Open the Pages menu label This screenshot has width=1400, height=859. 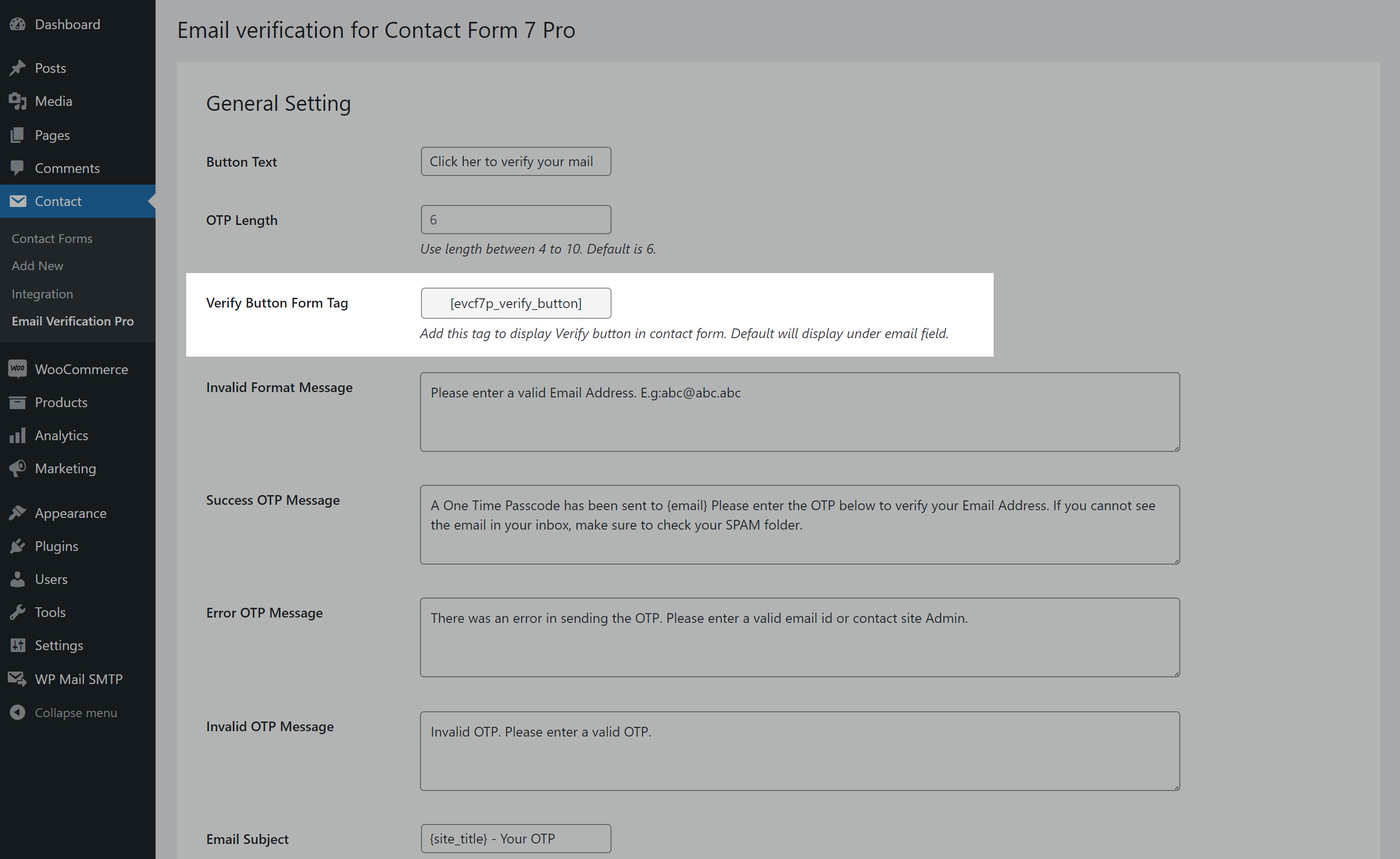click(x=52, y=135)
